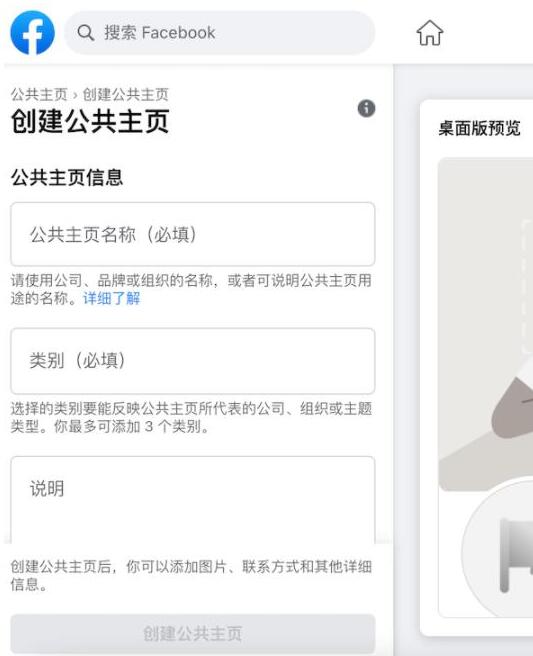Open the 类别（必填）category field
Image resolution: width=533 pixels, height=656 pixels.
193,361
